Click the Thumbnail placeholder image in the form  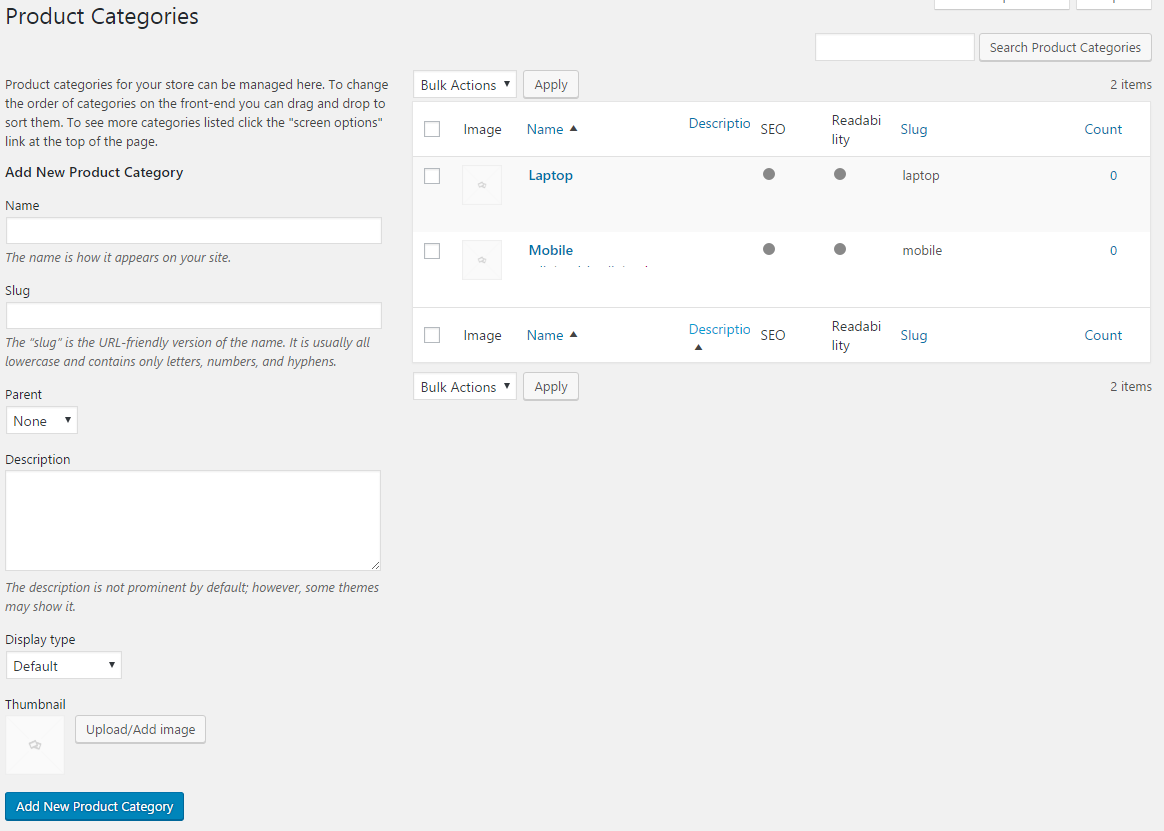pyautogui.click(x=35, y=745)
